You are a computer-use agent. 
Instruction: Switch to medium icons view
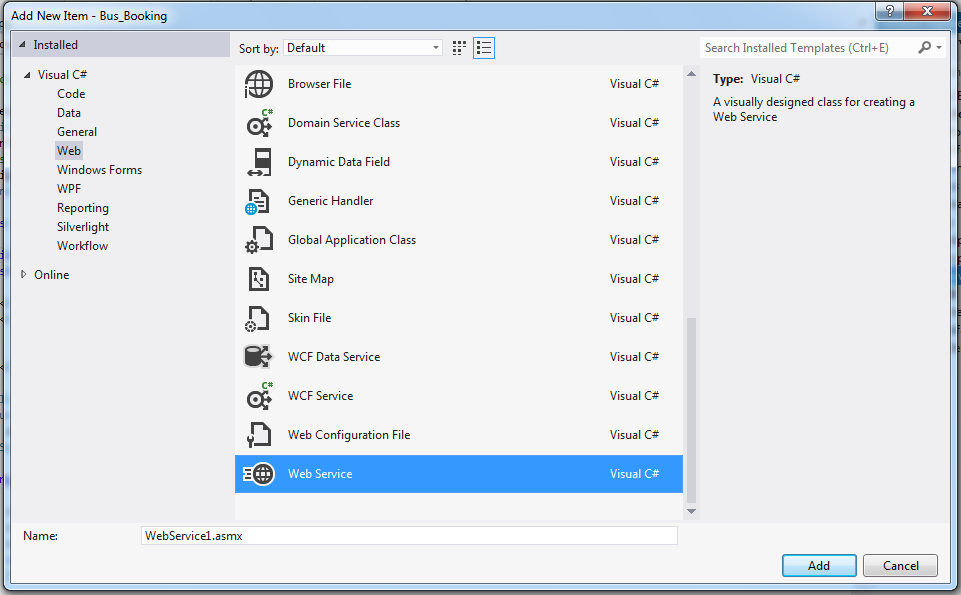click(459, 48)
